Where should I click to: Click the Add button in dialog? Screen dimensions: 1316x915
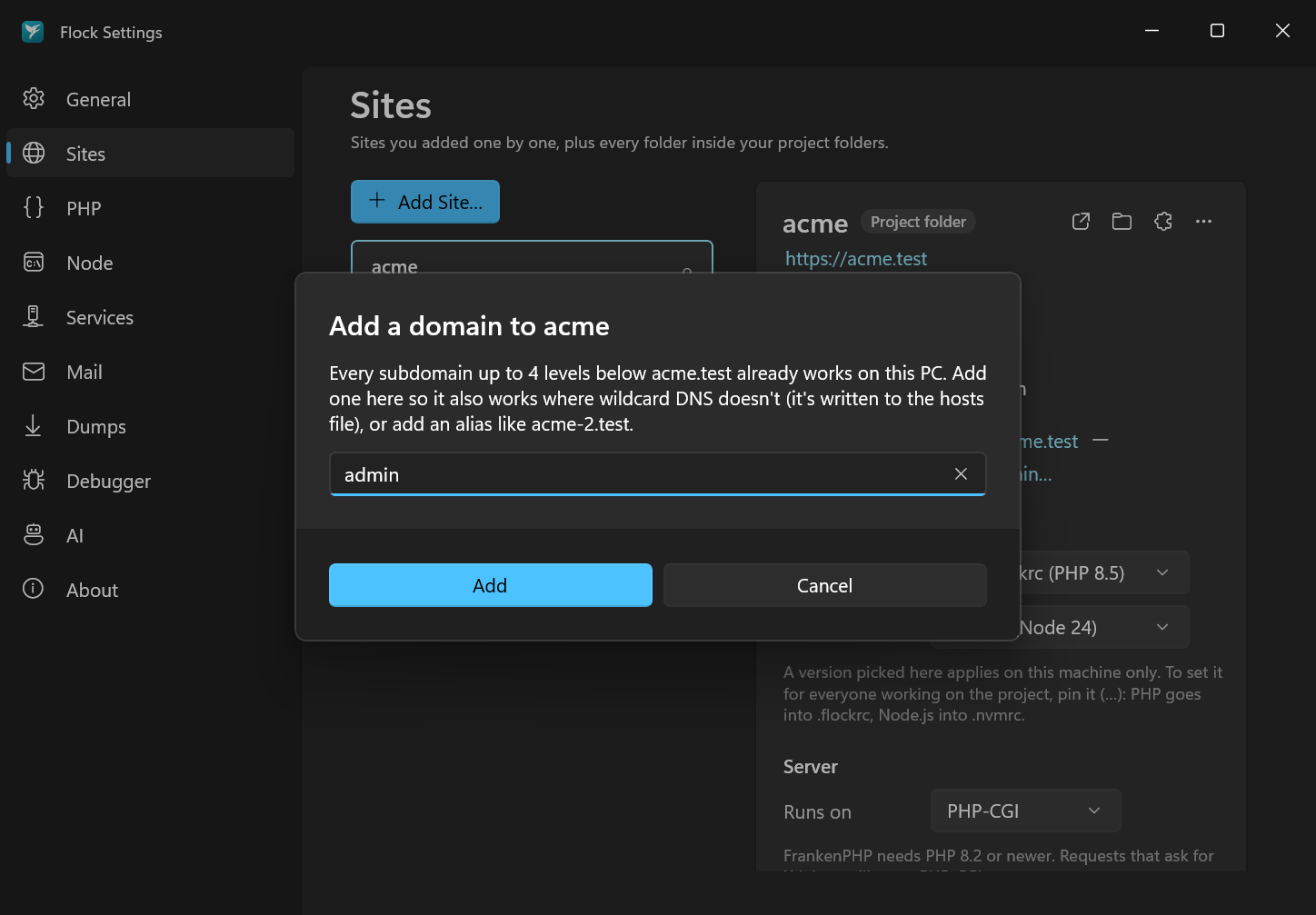point(491,585)
